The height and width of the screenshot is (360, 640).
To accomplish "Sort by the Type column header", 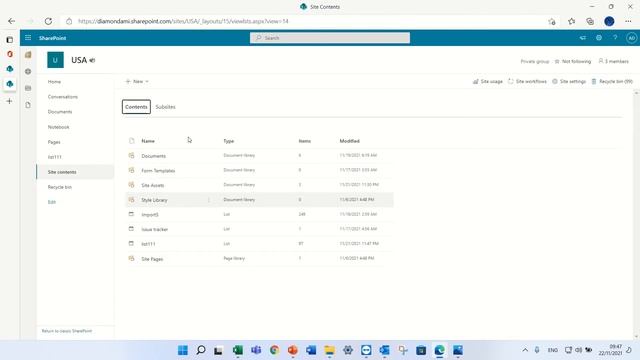I will tap(229, 141).
